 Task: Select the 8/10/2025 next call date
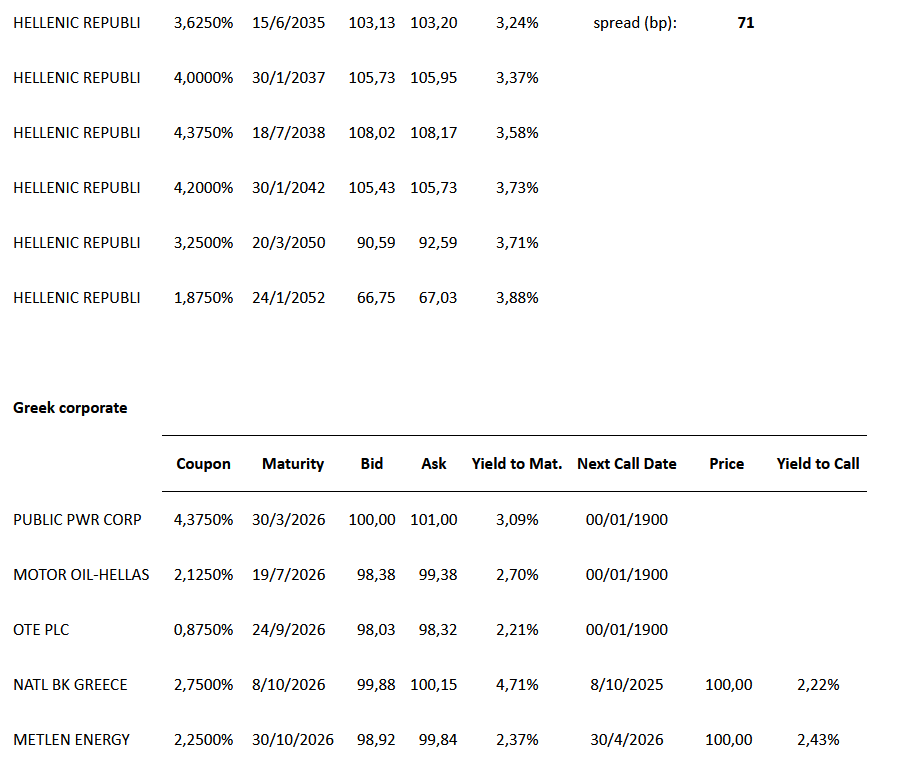[x=627, y=685]
